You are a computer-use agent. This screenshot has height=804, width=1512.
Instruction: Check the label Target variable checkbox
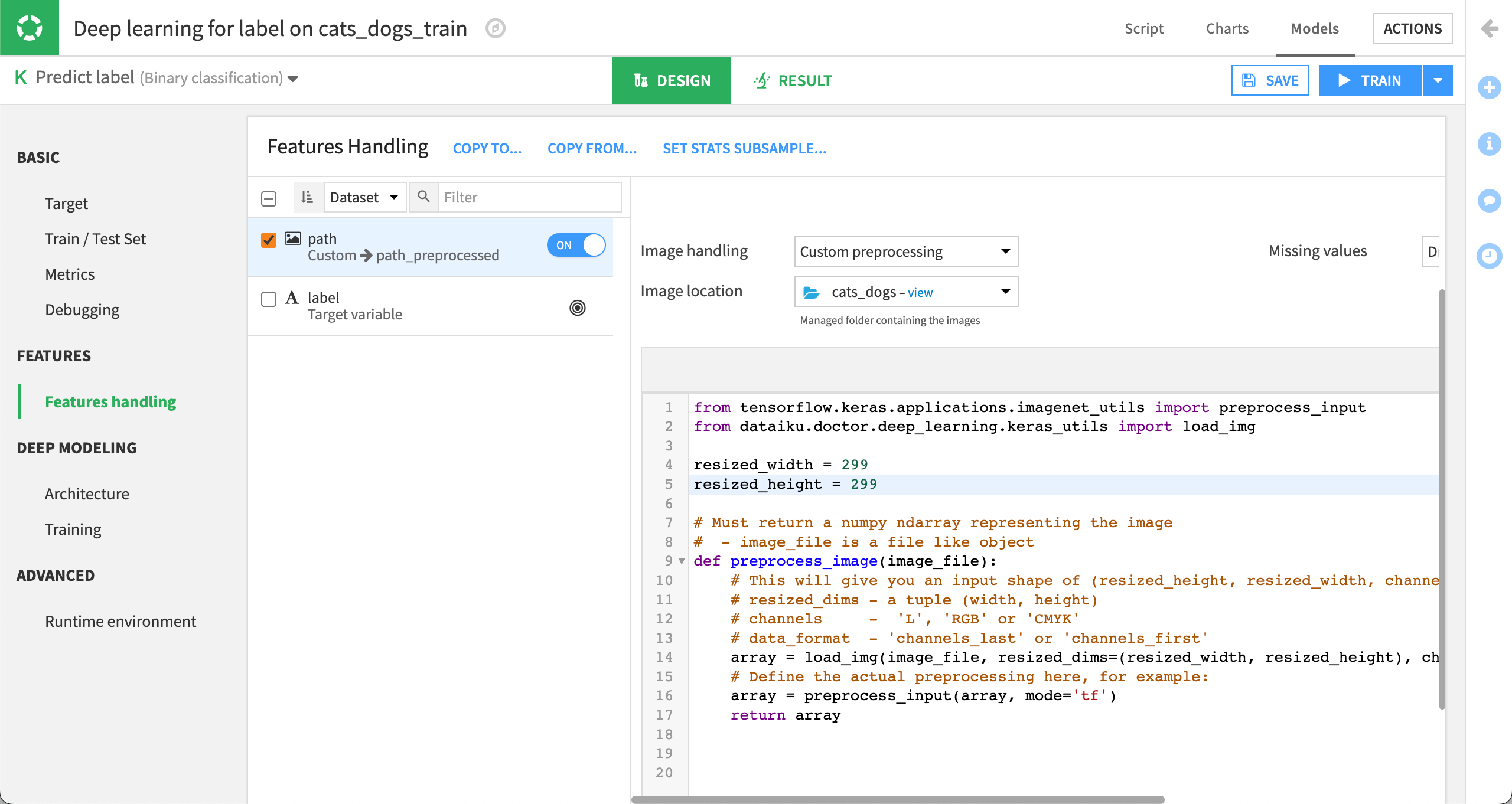[x=269, y=299]
